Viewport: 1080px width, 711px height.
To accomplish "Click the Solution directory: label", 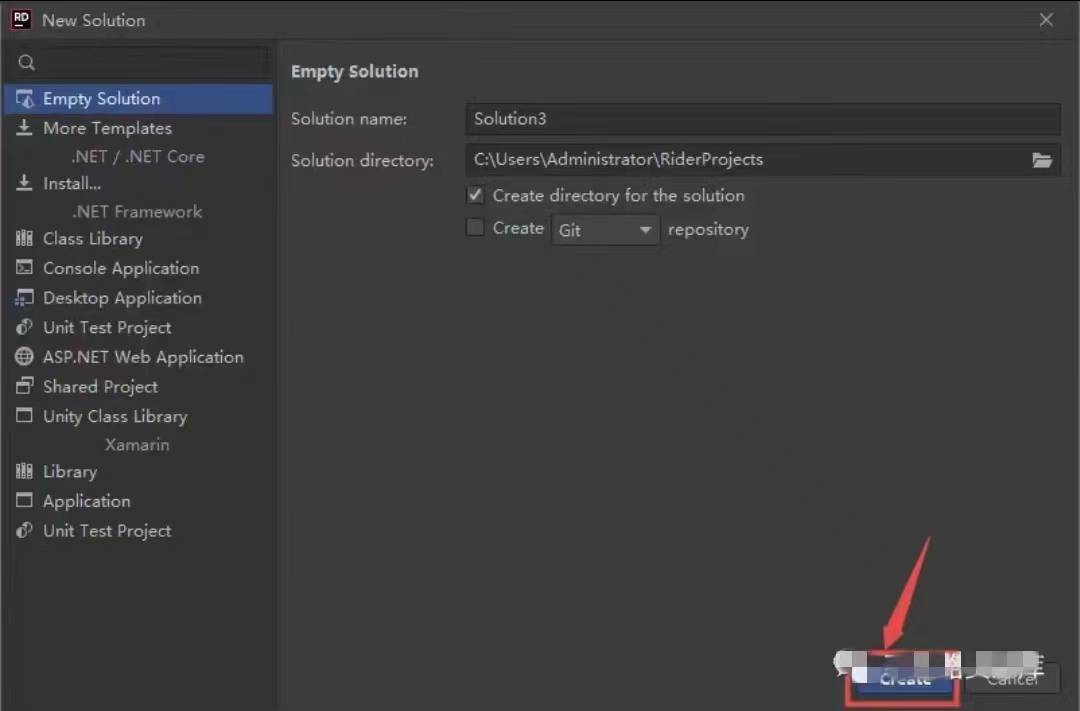I will click(x=362, y=161).
